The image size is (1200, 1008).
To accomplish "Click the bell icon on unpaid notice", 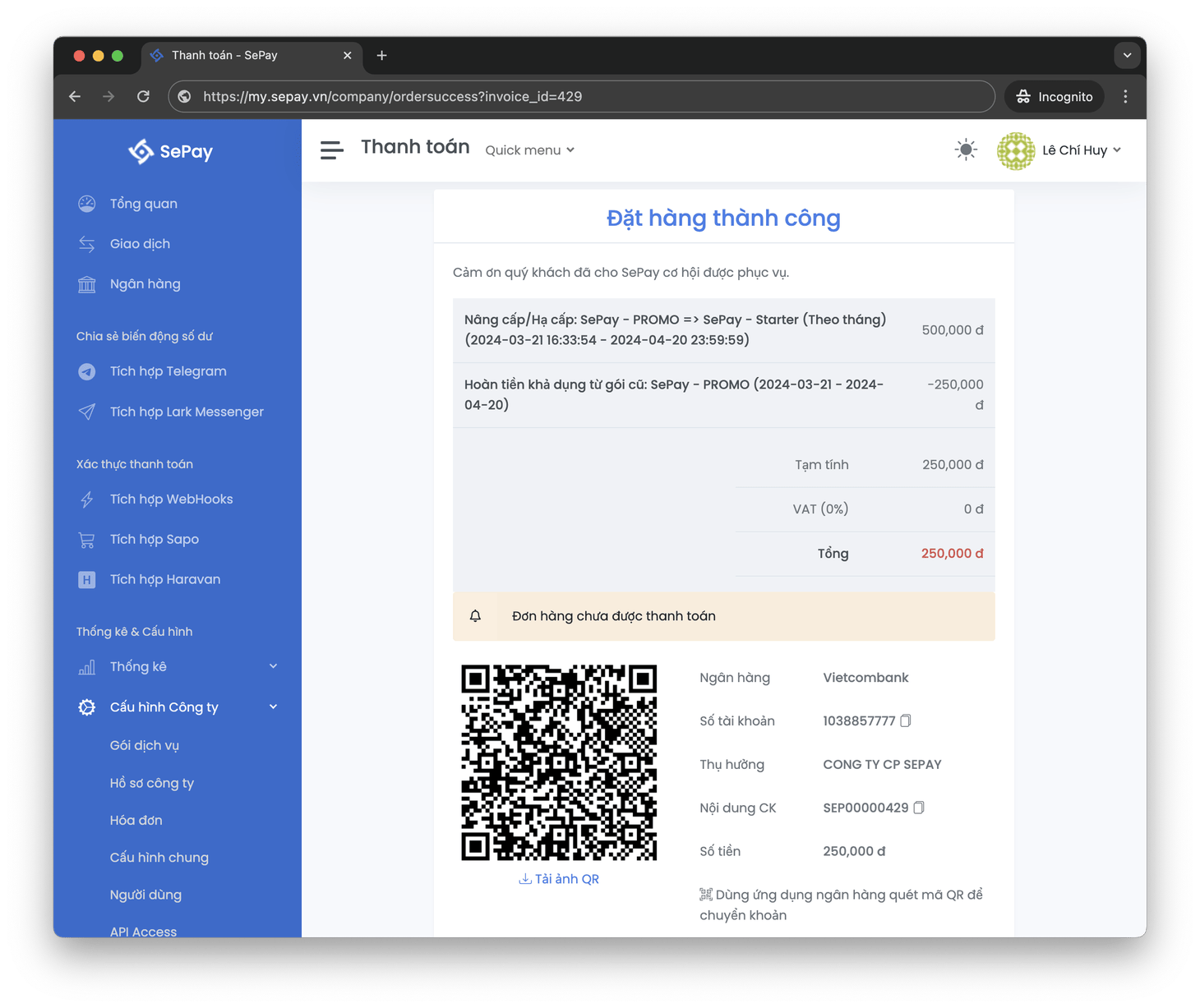I will coord(475,616).
